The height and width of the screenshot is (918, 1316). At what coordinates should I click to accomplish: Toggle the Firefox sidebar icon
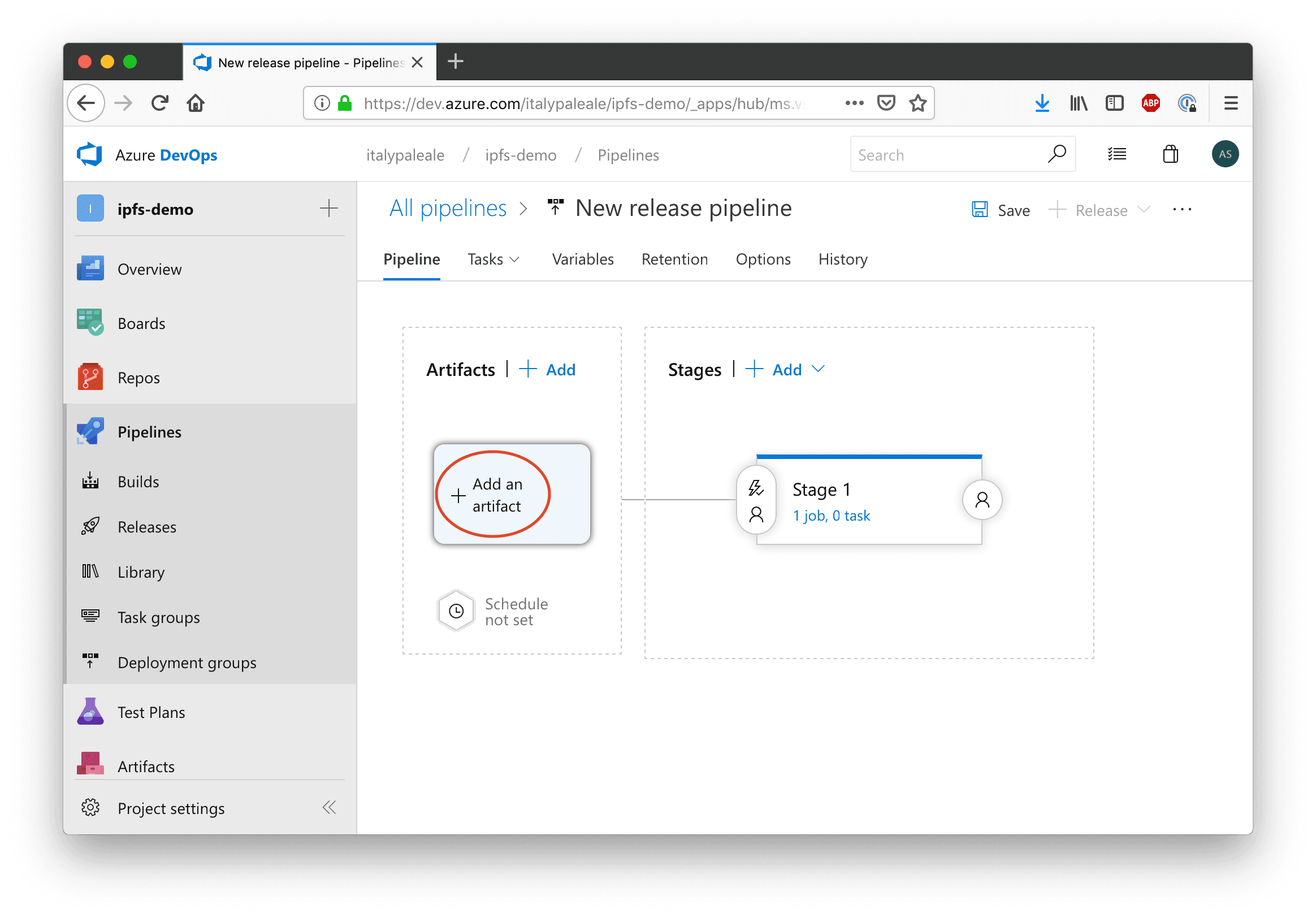click(1115, 103)
